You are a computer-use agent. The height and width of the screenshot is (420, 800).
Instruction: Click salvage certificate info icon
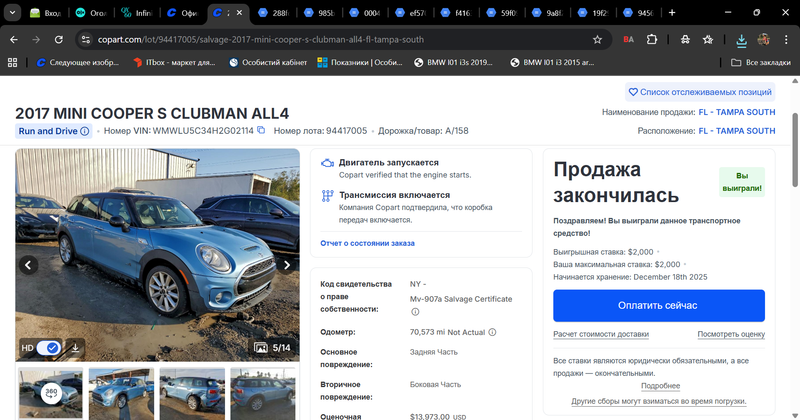(415, 311)
